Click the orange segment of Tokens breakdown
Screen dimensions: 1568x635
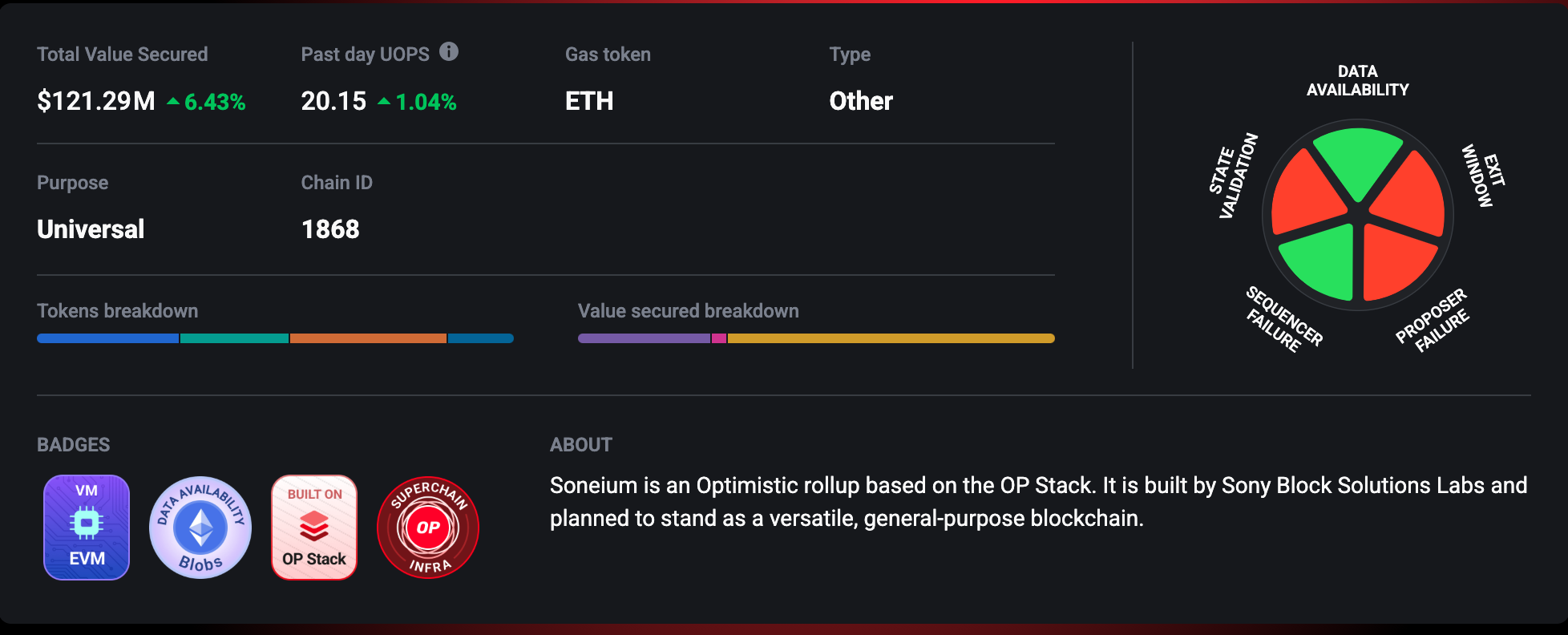(368, 338)
